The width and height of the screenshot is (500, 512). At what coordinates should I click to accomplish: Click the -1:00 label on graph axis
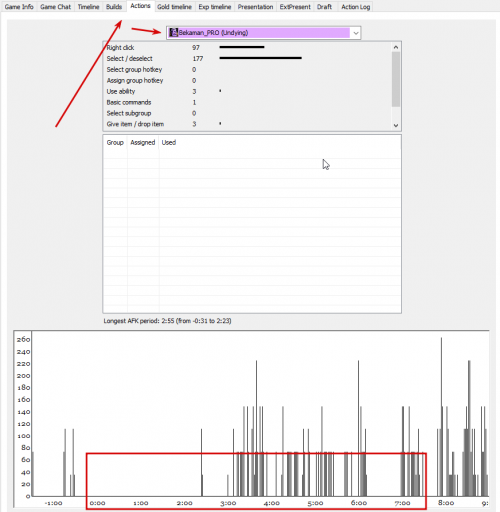[x=54, y=503]
